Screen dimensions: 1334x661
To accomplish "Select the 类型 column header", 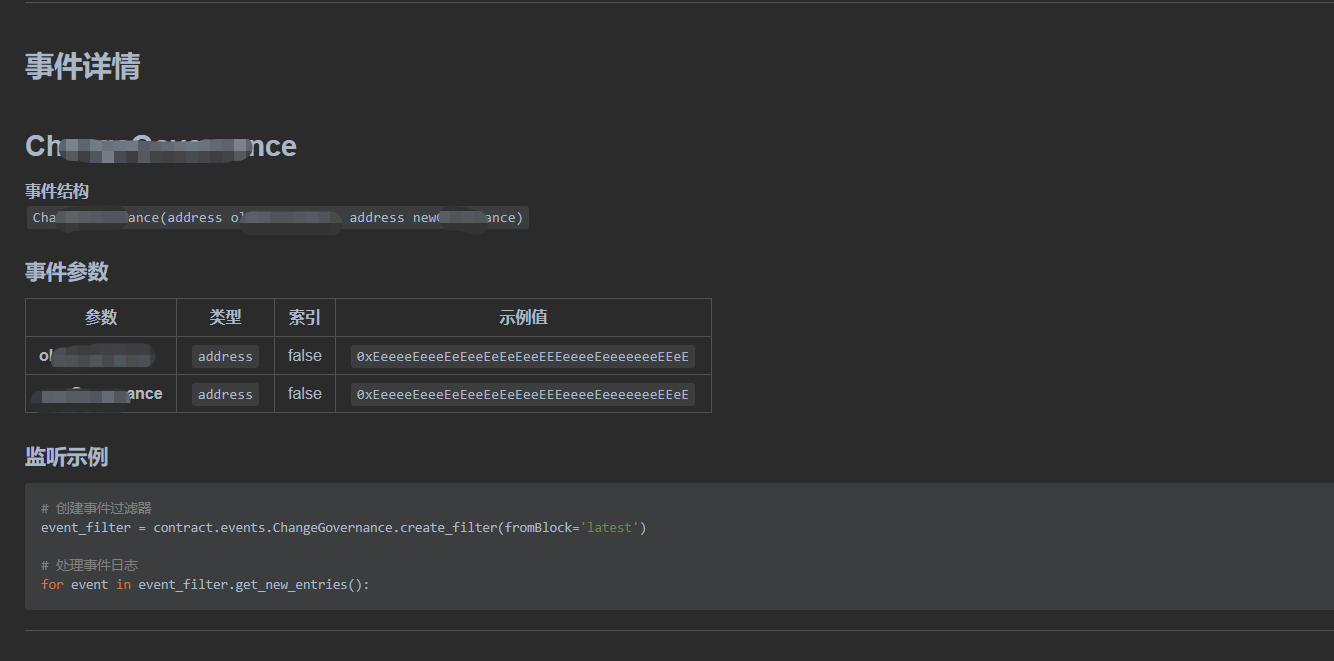I will [x=225, y=317].
